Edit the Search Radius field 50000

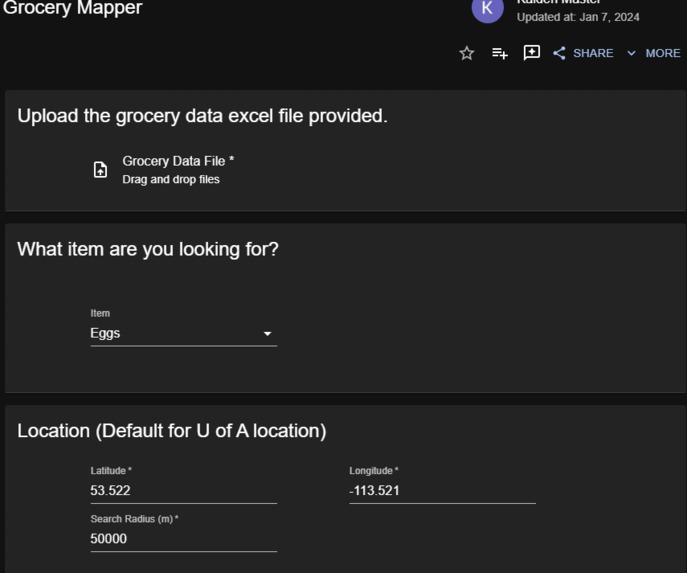184,538
